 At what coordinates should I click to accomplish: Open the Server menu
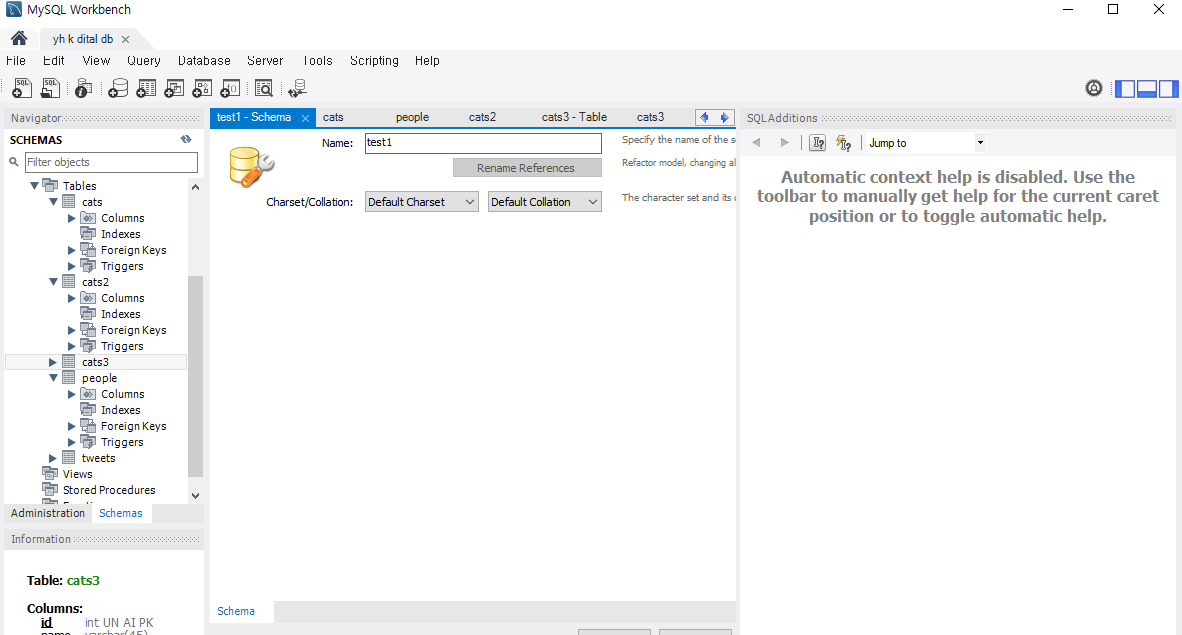265,60
